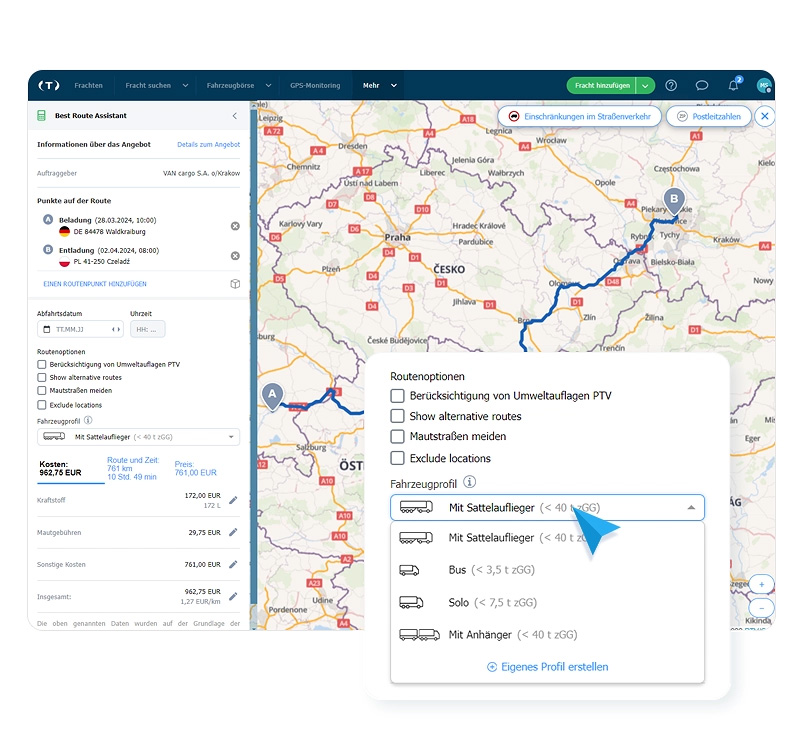Click map marker A near Salzburg

point(272,396)
